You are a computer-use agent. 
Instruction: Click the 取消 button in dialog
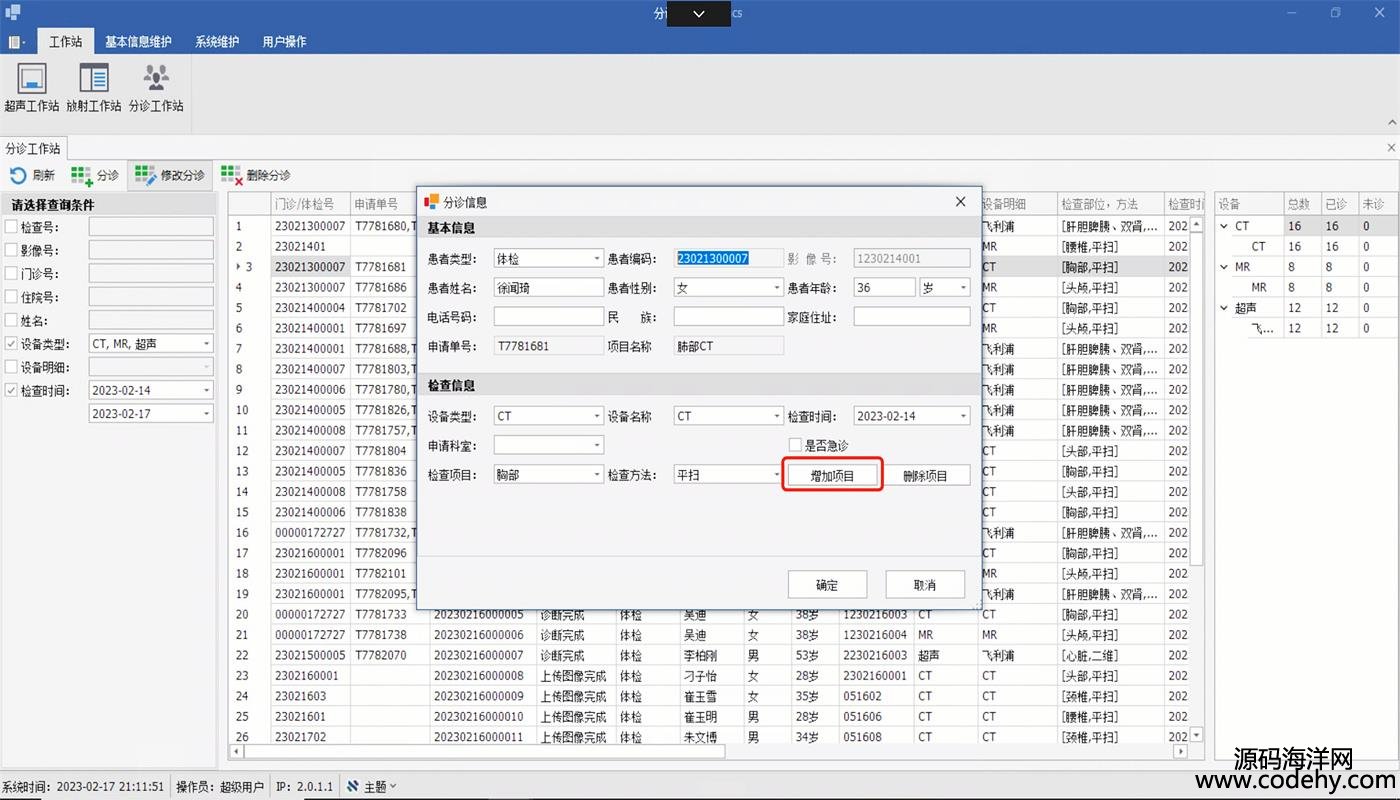tap(924, 585)
